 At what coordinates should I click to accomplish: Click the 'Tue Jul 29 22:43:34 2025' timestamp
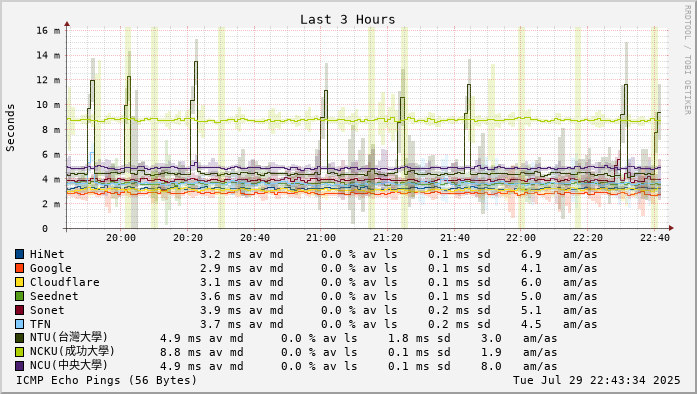coord(597,381)
